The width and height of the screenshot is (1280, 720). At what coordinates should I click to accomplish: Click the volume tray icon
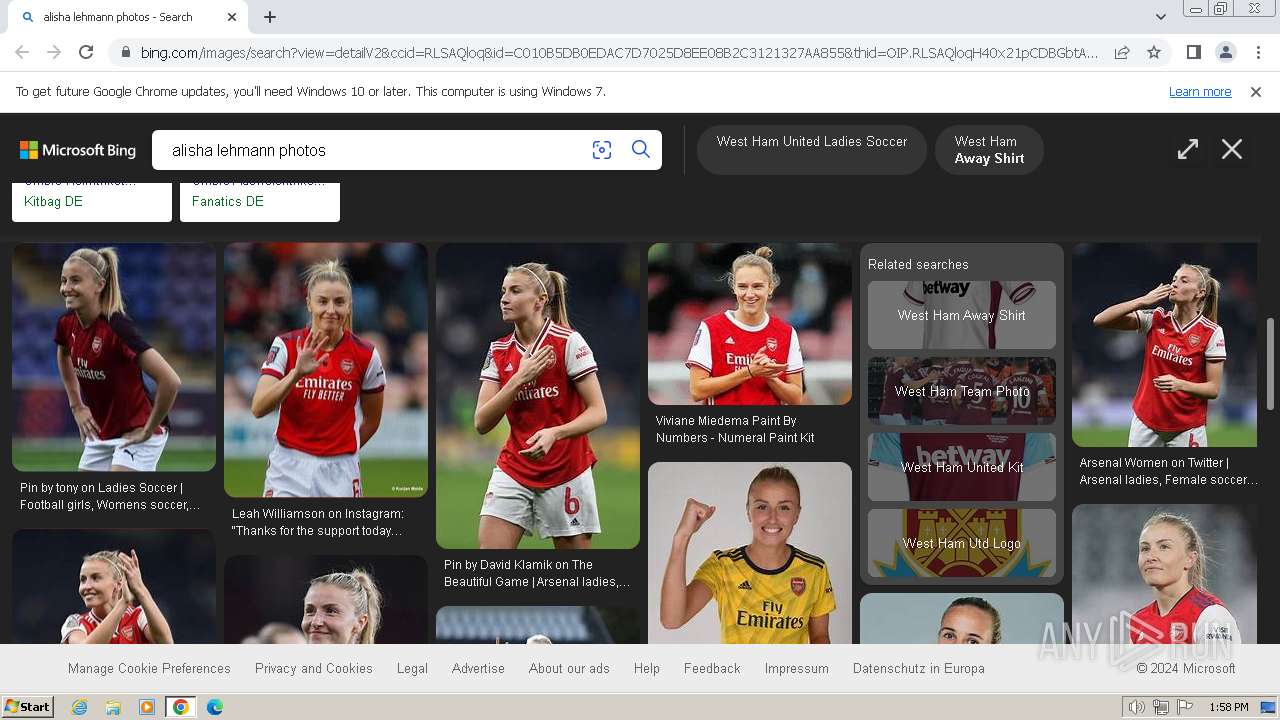click(x=1137, y=707)
